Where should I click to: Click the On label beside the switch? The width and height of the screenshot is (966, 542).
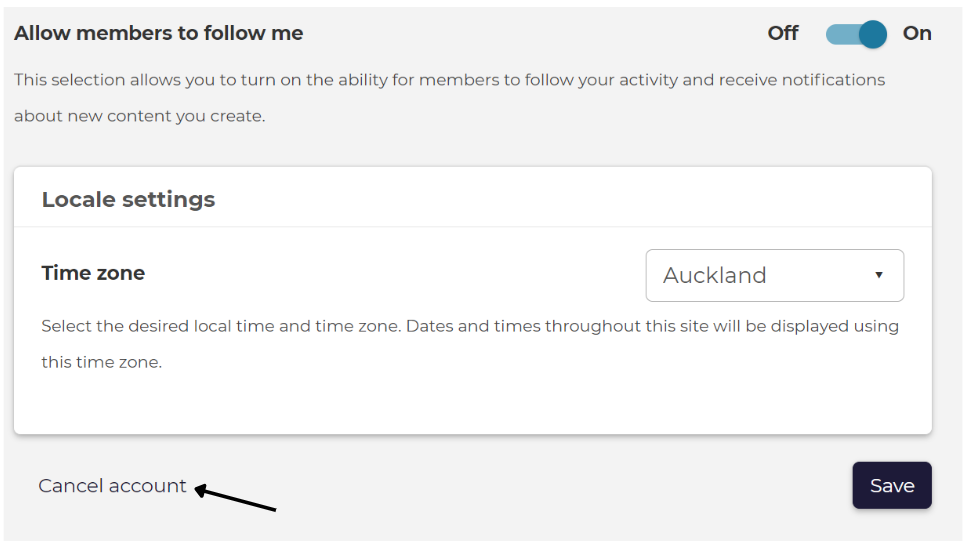[917, 33]
